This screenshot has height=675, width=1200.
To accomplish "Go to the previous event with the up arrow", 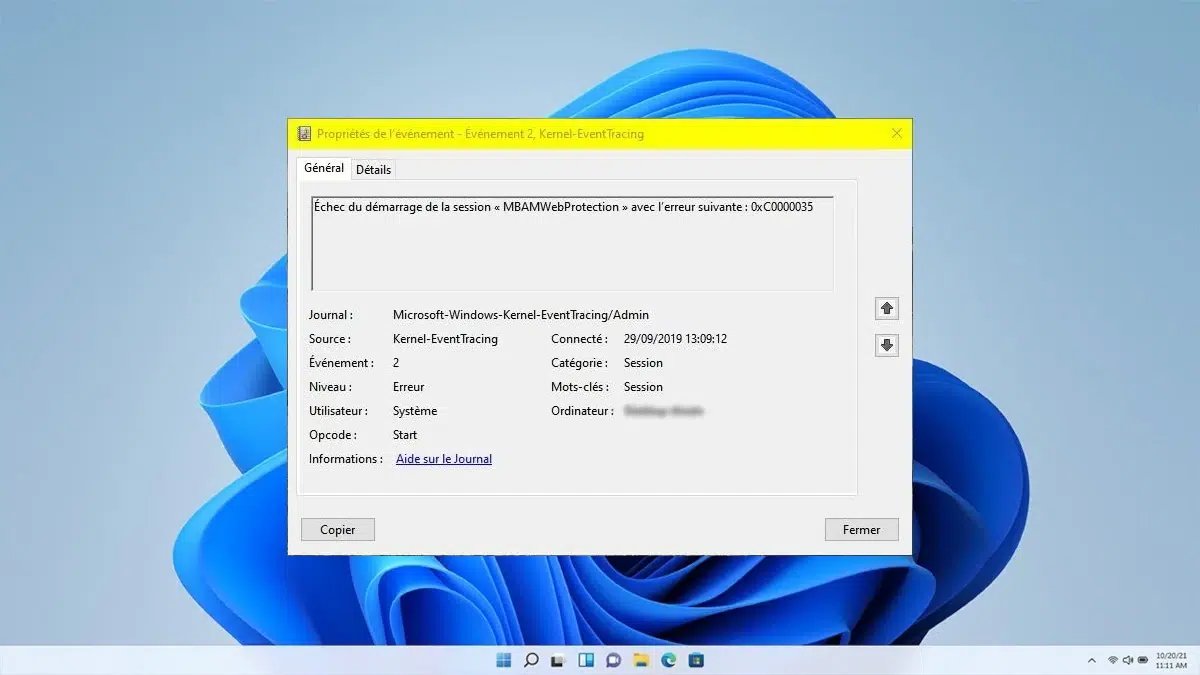I will point(886,308).
